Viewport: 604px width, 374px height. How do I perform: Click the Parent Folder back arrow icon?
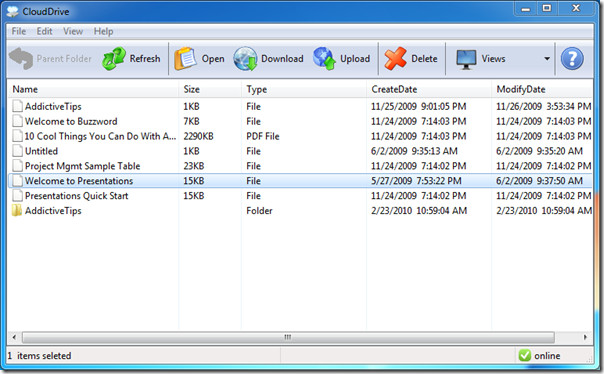[x=21, y=59]
